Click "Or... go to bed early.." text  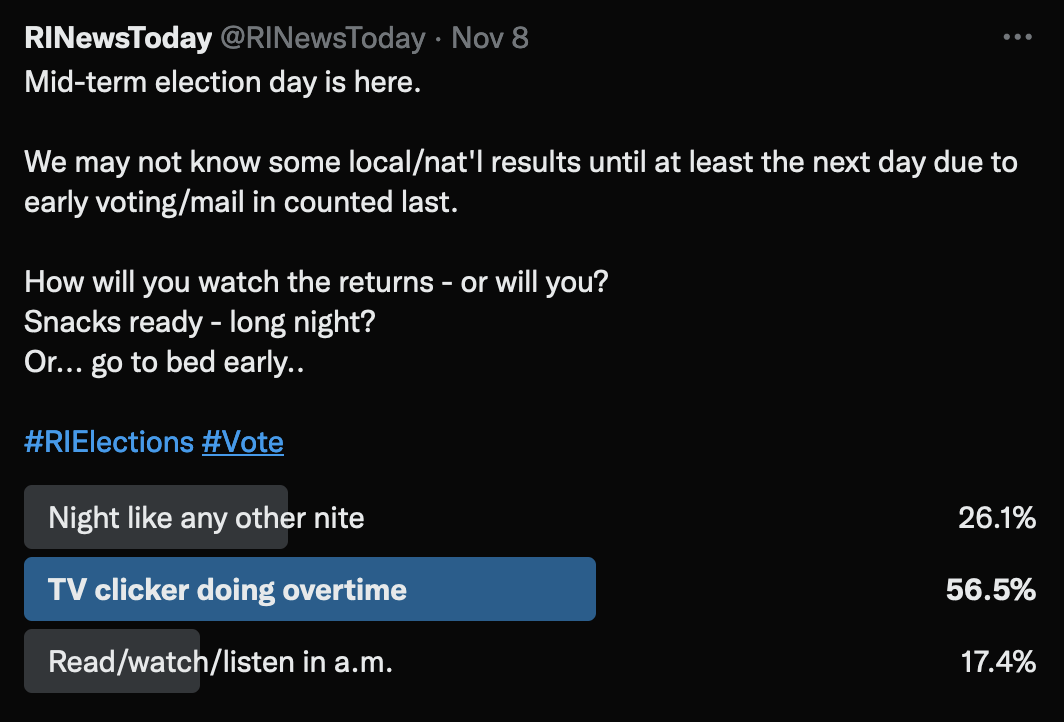[x=164, y=362]
